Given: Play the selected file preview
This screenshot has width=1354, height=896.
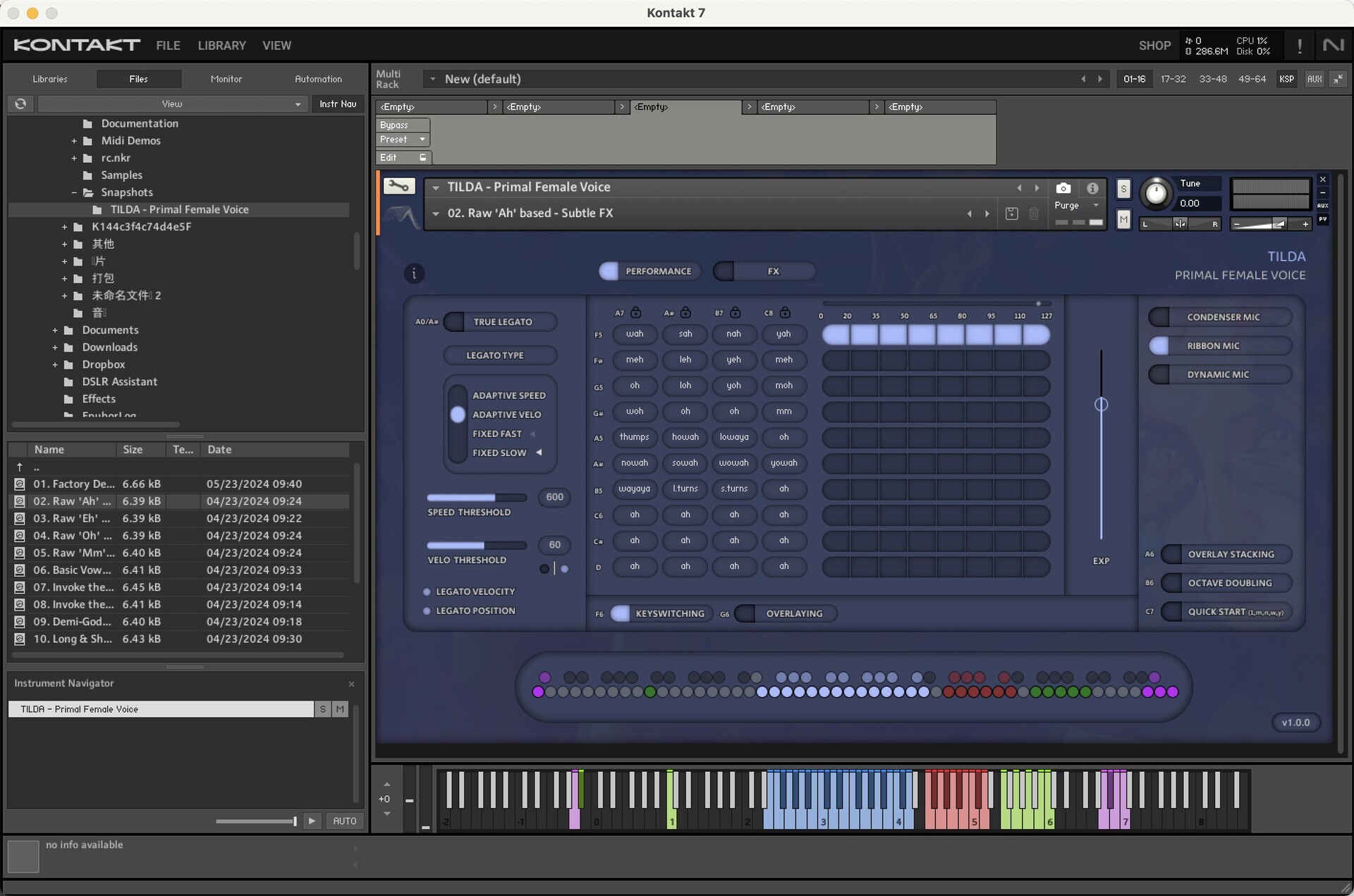Looking at the screenshot, I should [312, 821].
